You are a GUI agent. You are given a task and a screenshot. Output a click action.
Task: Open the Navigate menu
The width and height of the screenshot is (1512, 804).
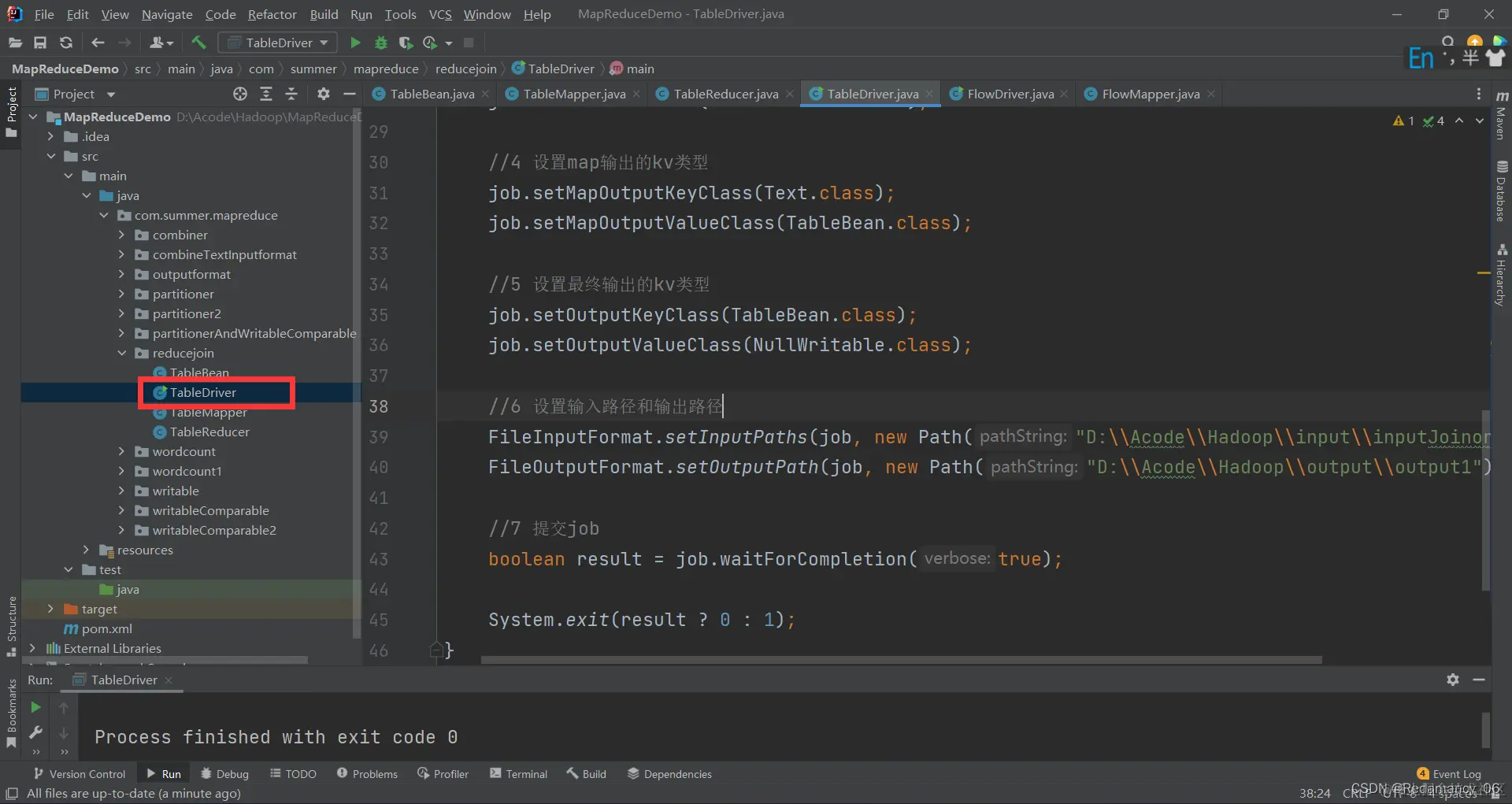167,14
